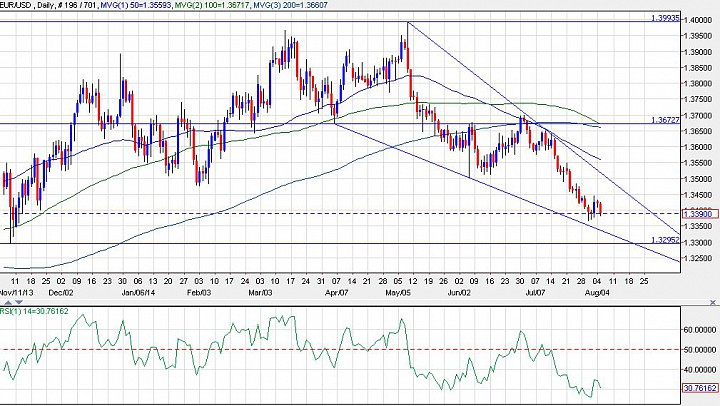Click the RSI value tag 30.76162
This screenshot has height=406, width=720.
(700, 389)
